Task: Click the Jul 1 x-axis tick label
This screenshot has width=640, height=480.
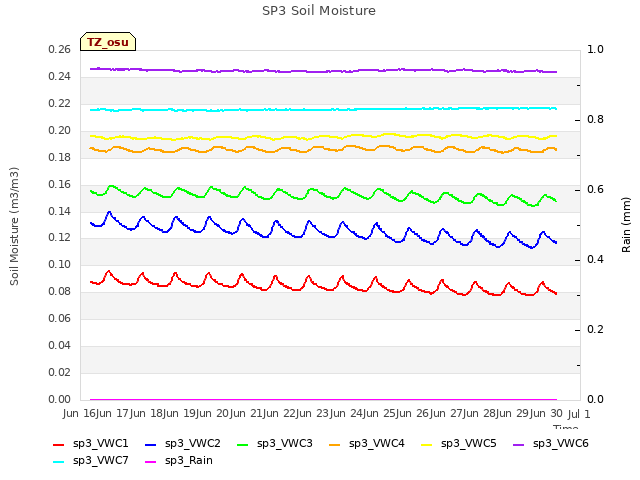Action: 579,414
